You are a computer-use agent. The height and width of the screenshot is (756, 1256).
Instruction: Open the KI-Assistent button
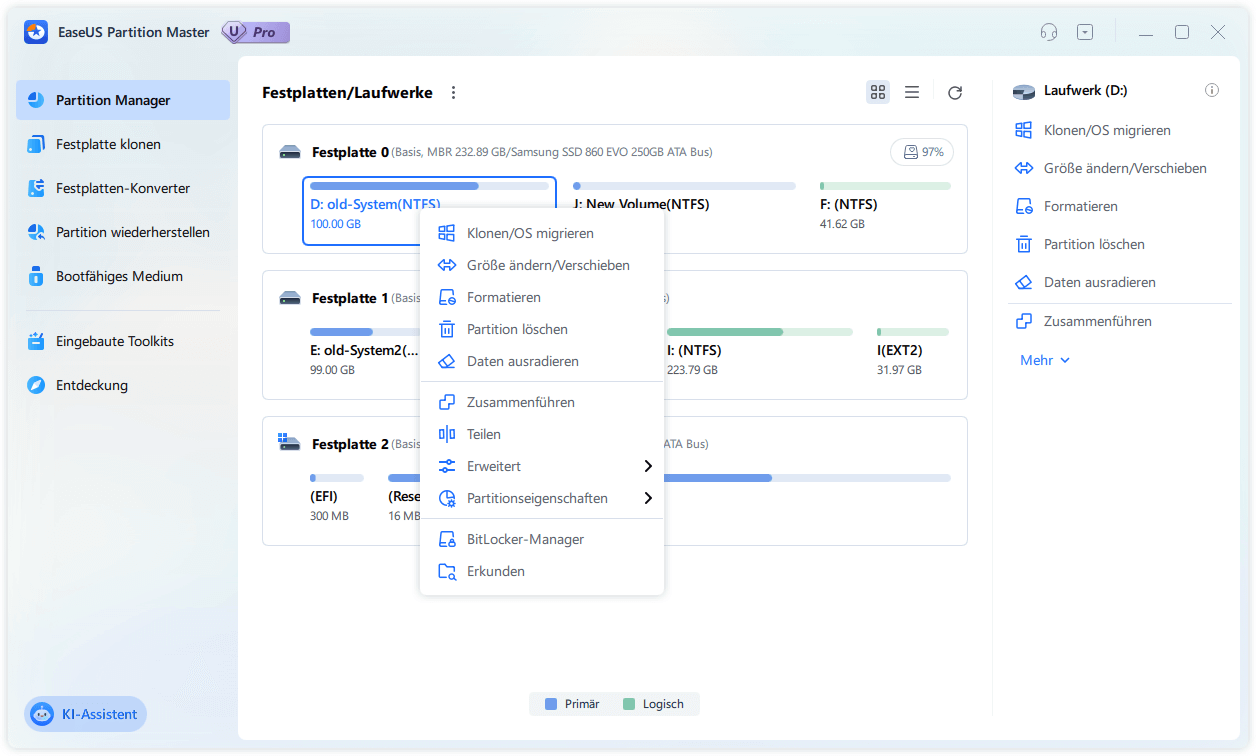(86, 714)
